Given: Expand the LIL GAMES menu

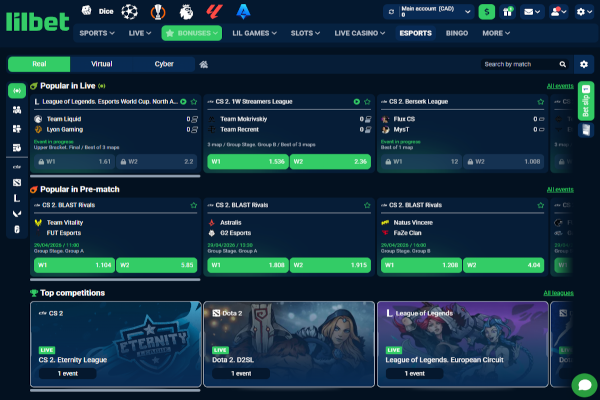Looking at the screenshot, I should pyautogui.click(x=254, y=33).
